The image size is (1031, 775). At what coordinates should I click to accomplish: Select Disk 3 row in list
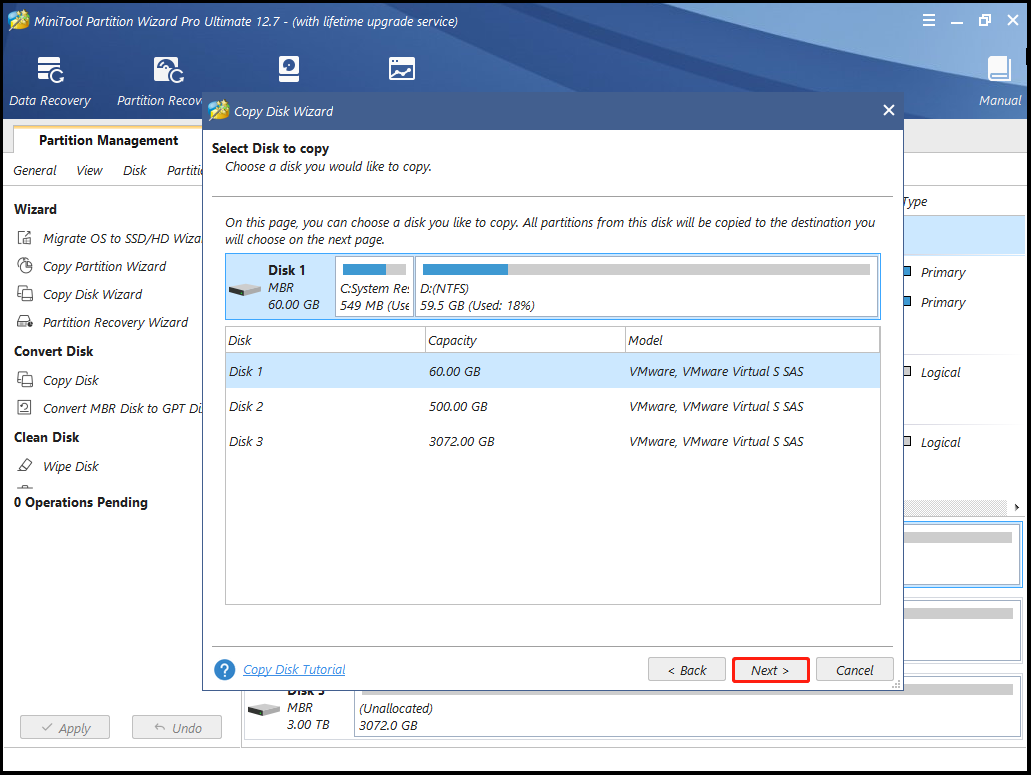coord(552,441)
